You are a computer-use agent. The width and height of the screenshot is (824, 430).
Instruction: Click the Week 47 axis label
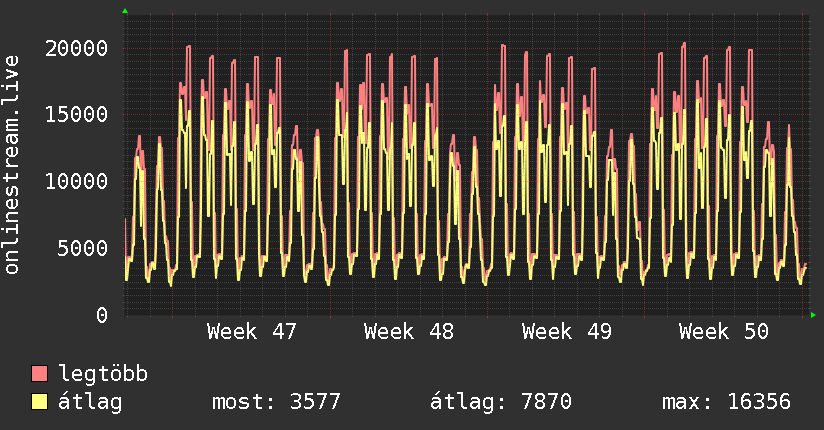[252, 332]
